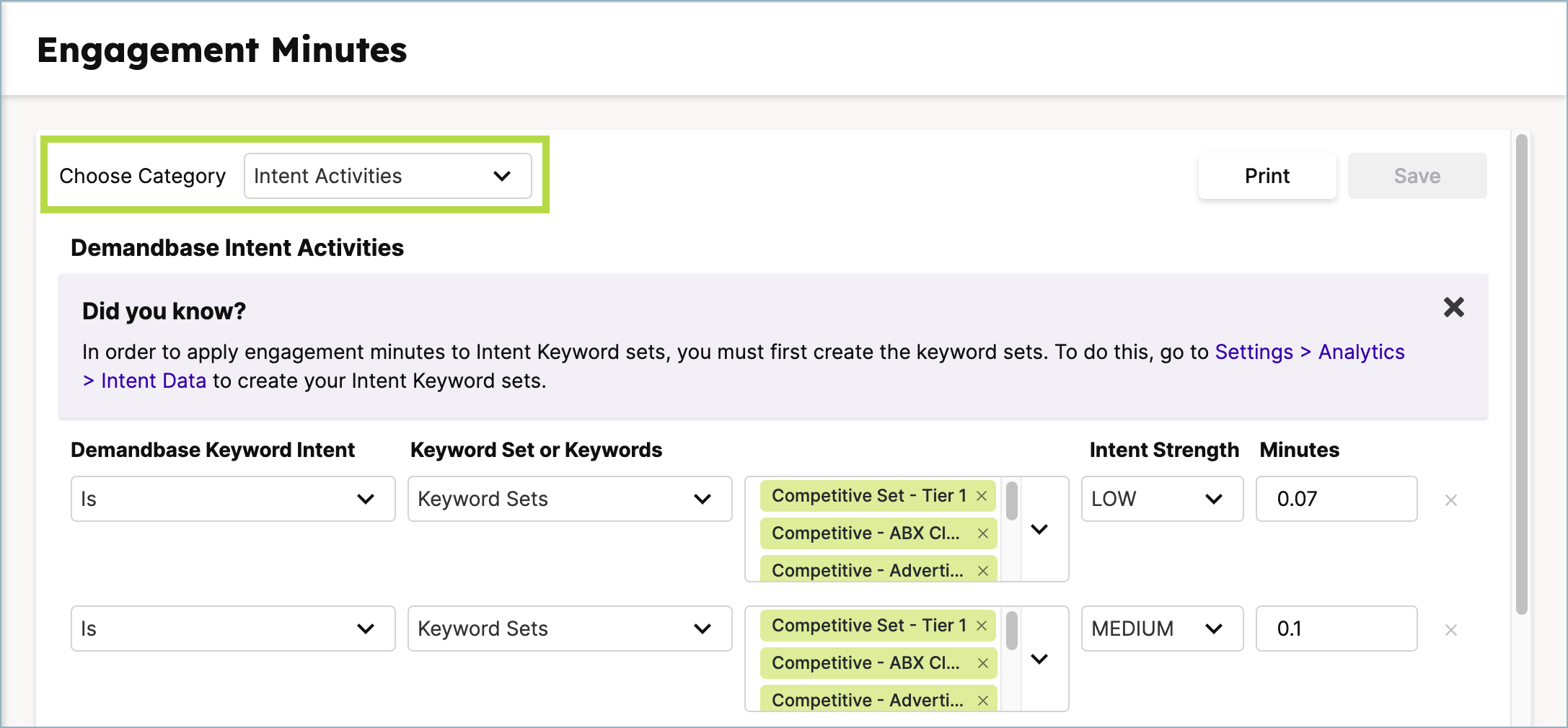This screenshot has height=728, width=1568.
Task: Click the page's main vertical scrollbar
Action: pos(1522,374)
